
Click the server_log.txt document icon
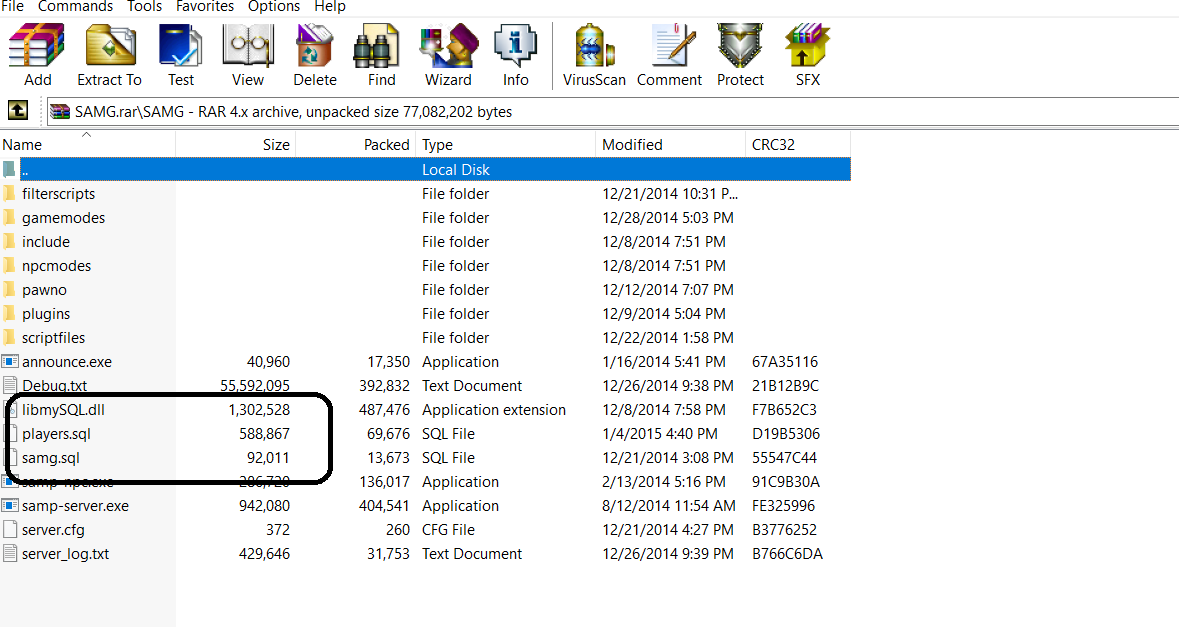pyautogui.click(x=10, y=554)
